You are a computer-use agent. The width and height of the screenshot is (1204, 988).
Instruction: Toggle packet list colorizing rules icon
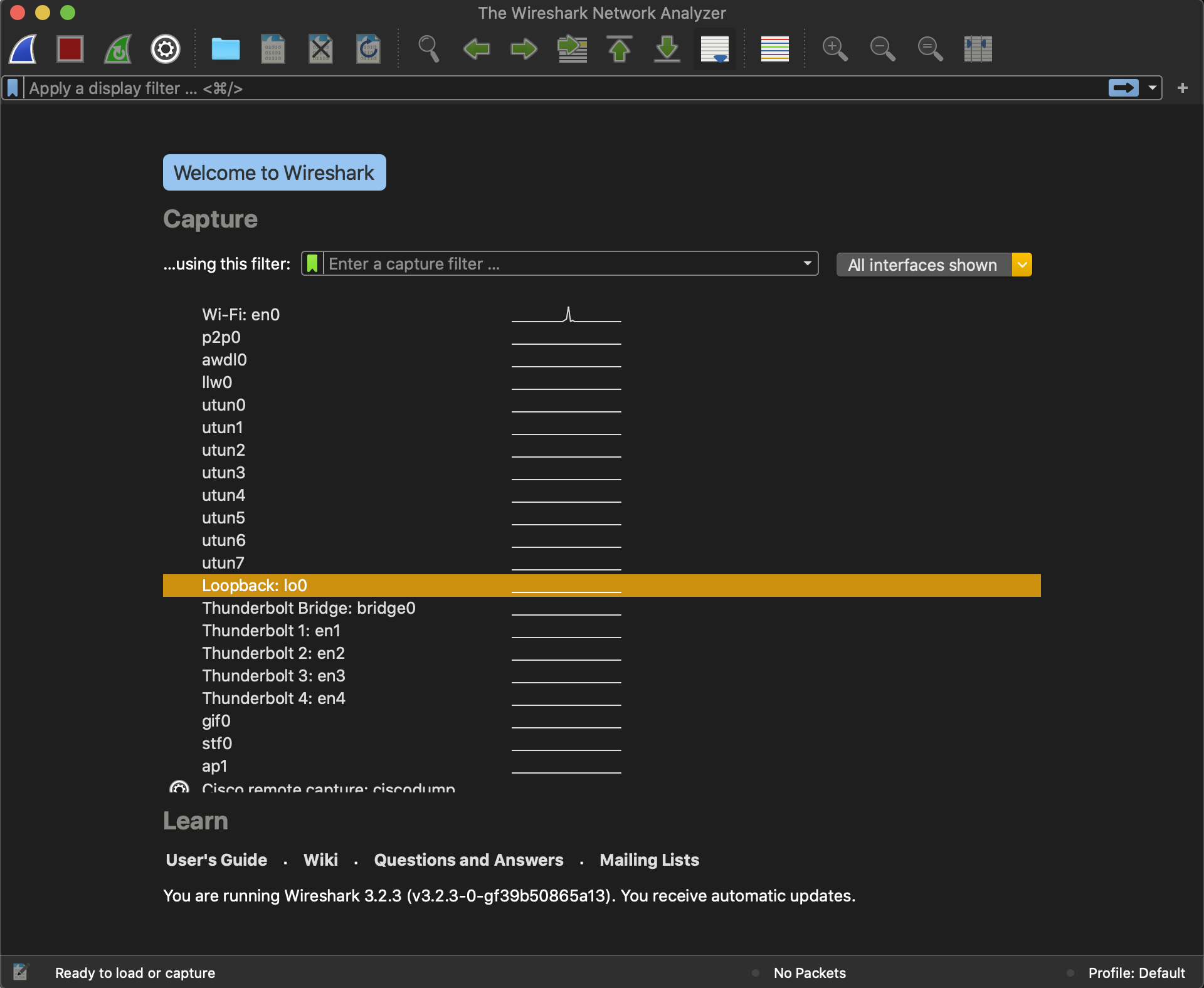(774, 49)
